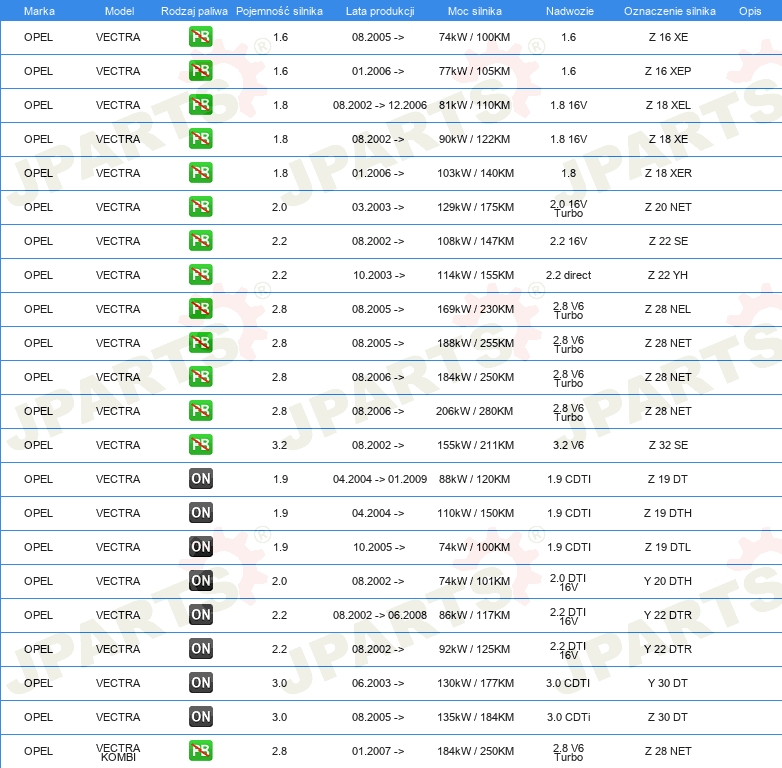Click the Lata produkcji column header

(380, 11)
